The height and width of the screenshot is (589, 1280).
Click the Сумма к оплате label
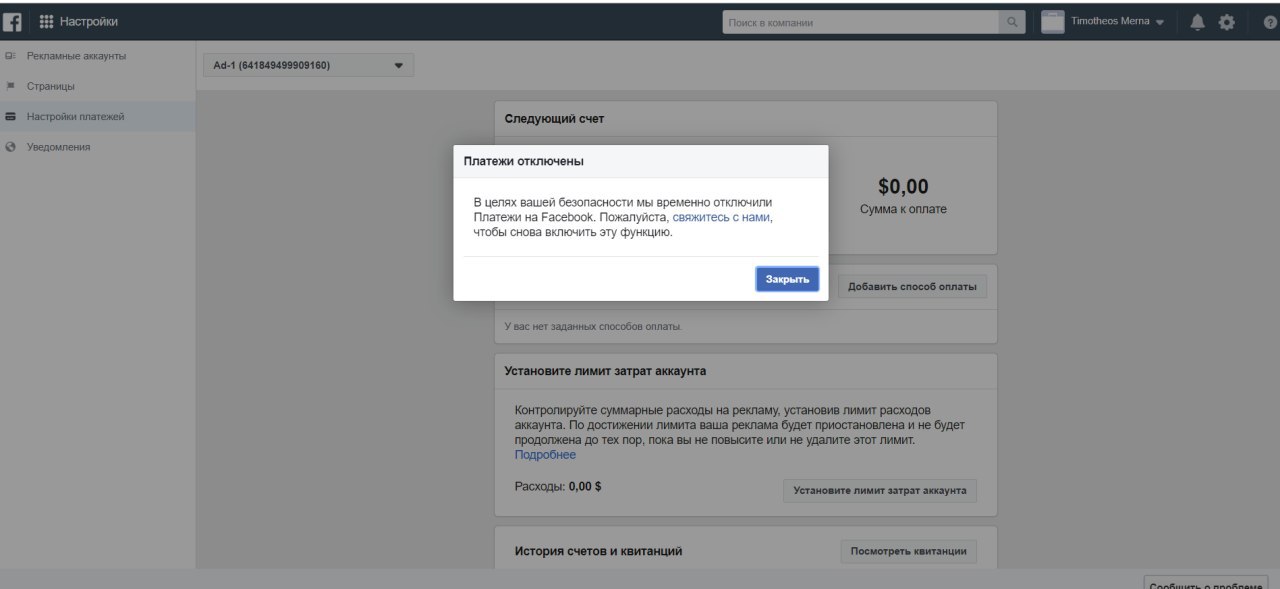click(x=903, y=209)
